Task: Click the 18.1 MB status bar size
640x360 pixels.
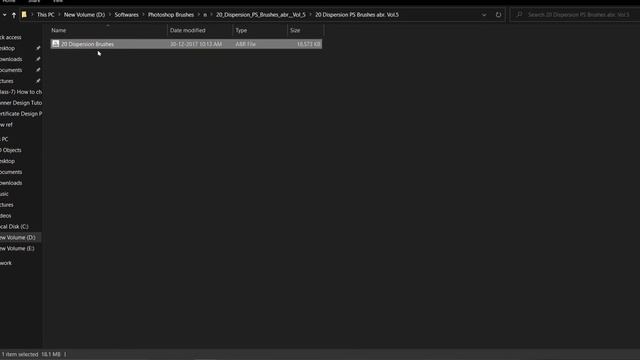Action: click(51, 354)
